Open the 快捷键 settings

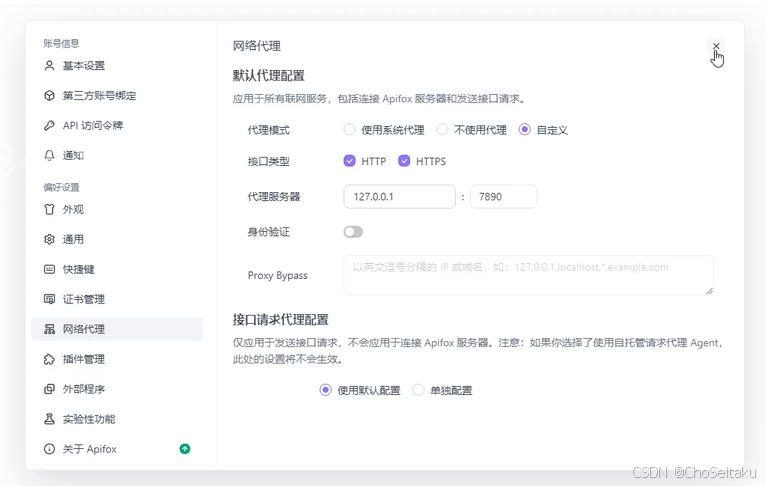(117, 269)
